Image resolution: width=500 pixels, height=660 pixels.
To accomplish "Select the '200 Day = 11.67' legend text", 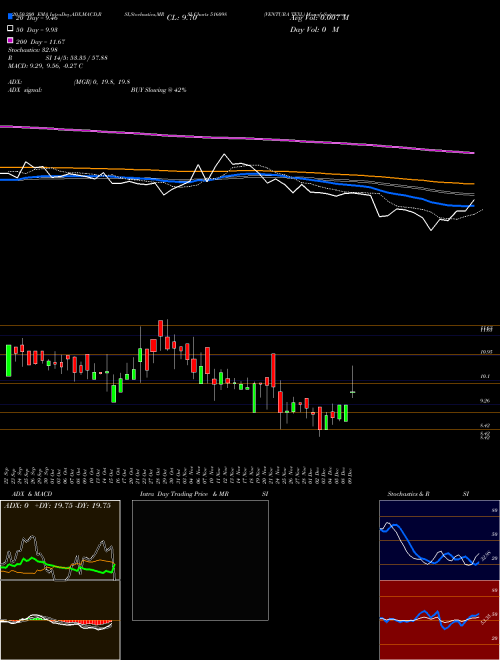I will [x=40, y=42].
